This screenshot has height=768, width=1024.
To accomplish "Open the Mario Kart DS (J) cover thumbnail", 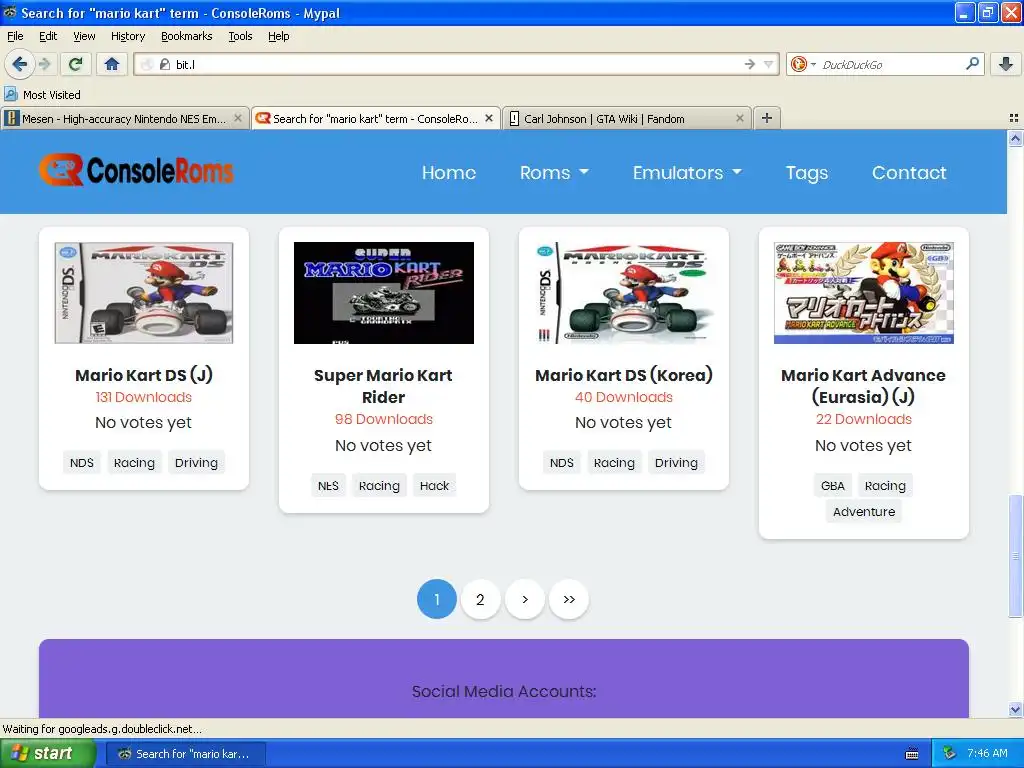I will pos(144,293).
